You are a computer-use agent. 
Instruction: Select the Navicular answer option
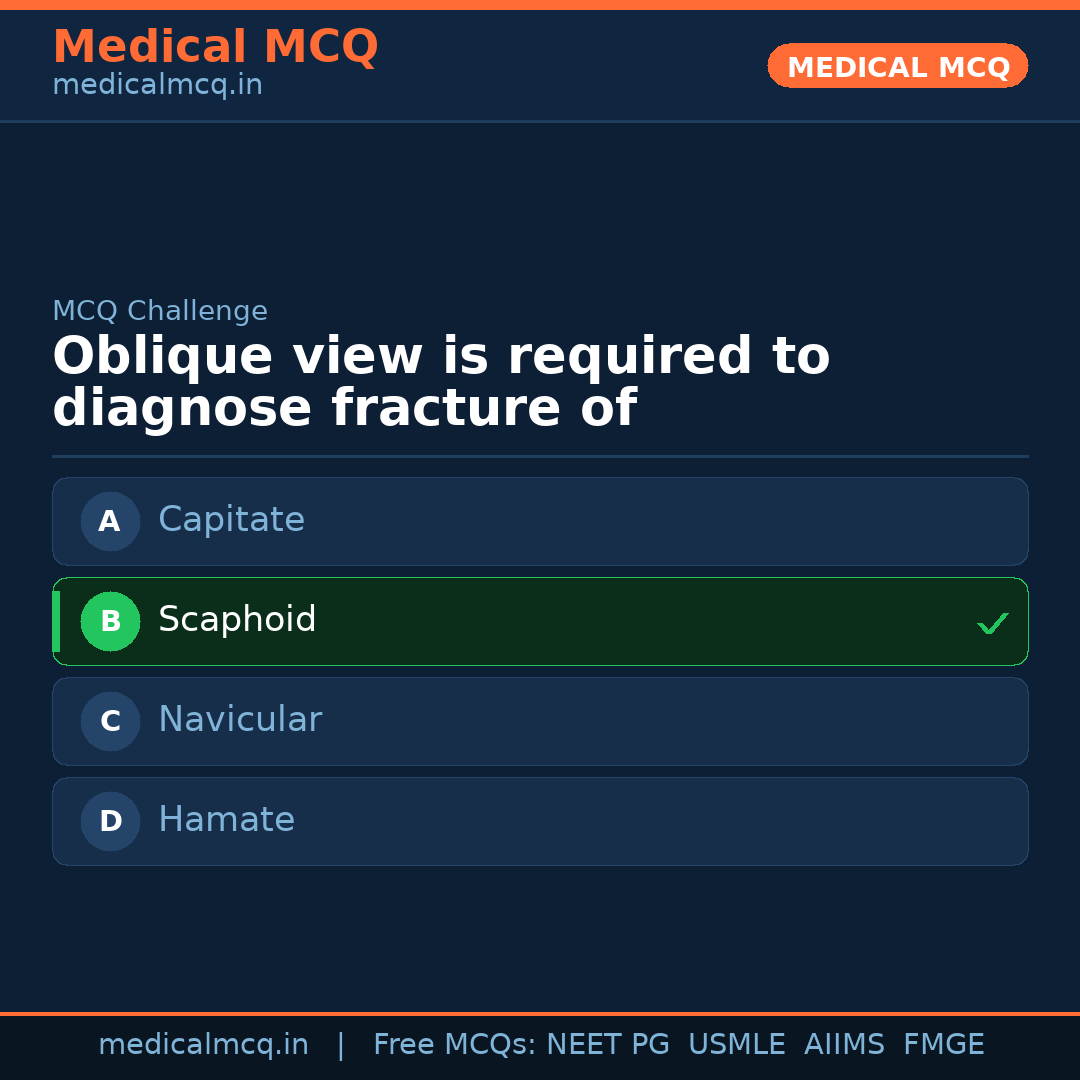click(540, 721)
